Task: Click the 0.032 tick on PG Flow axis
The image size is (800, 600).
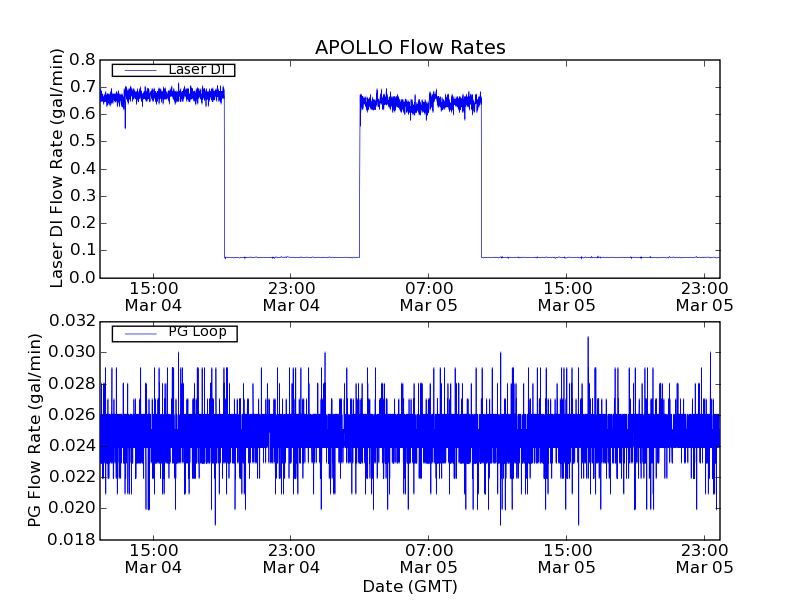Action: point(72,321)
